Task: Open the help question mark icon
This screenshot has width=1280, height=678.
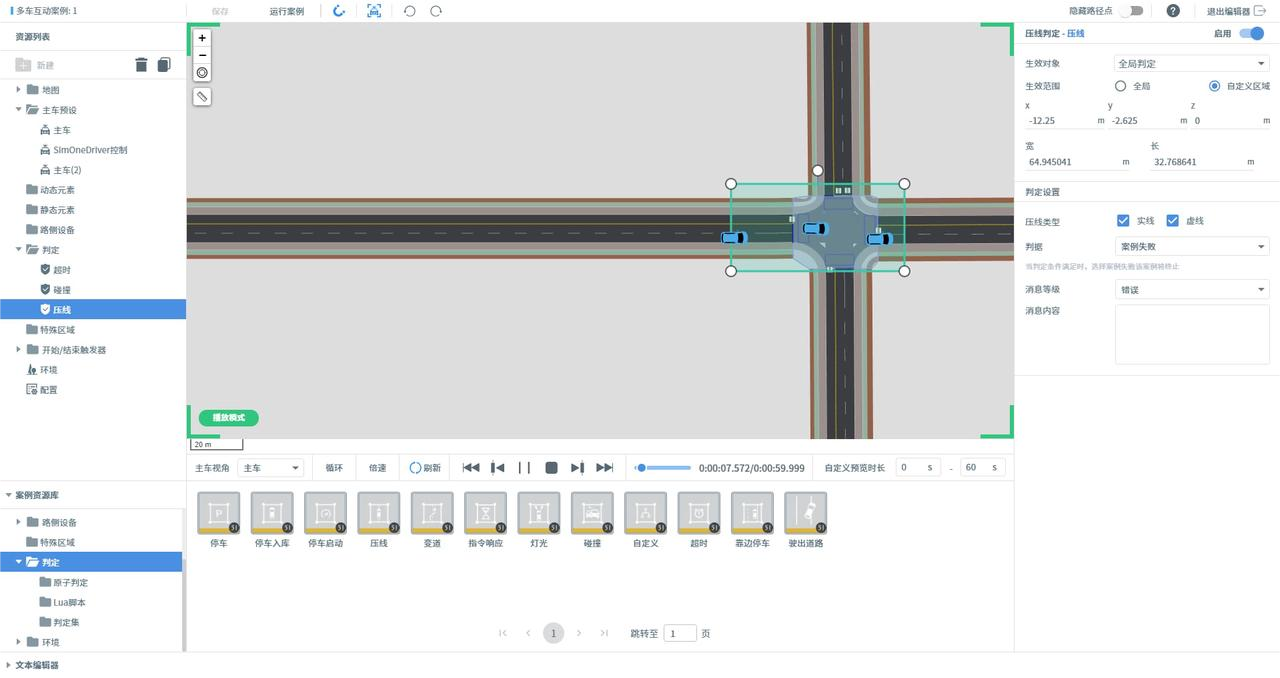Action: [1173, 11]
